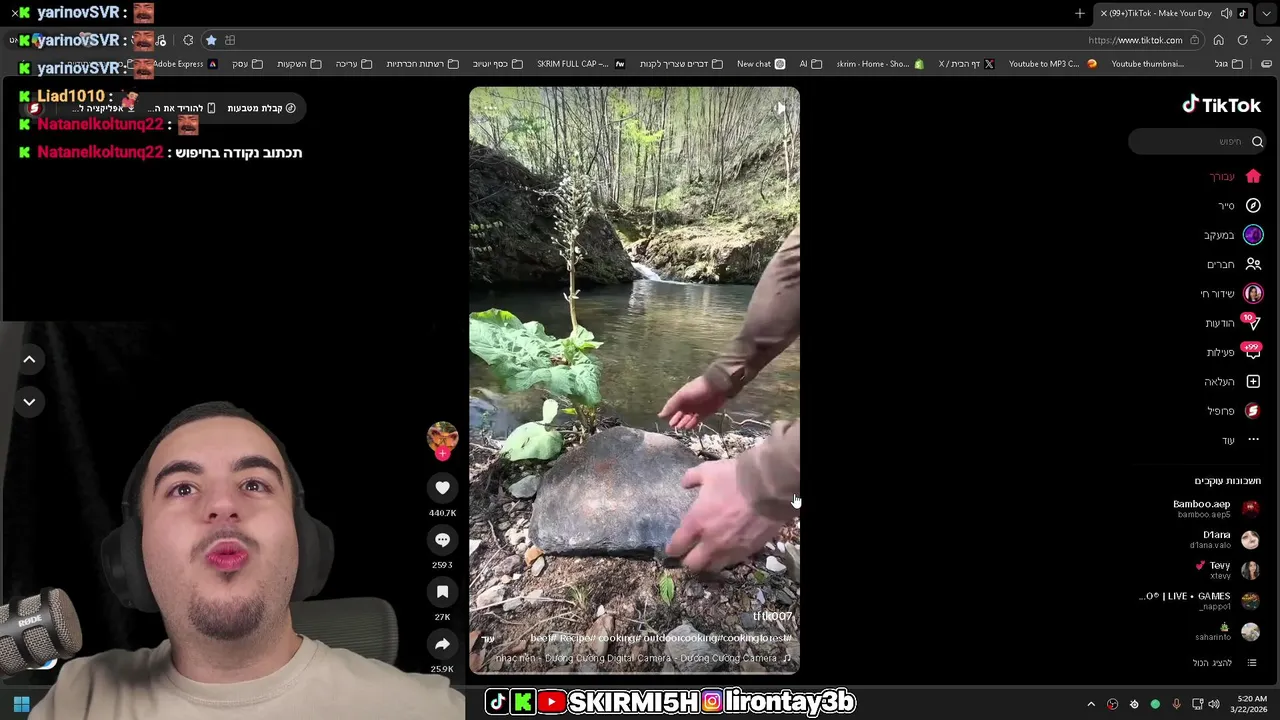Open the New chat bookmark
This screenshot has width=1280, height=720.
(x=761, y=64)
